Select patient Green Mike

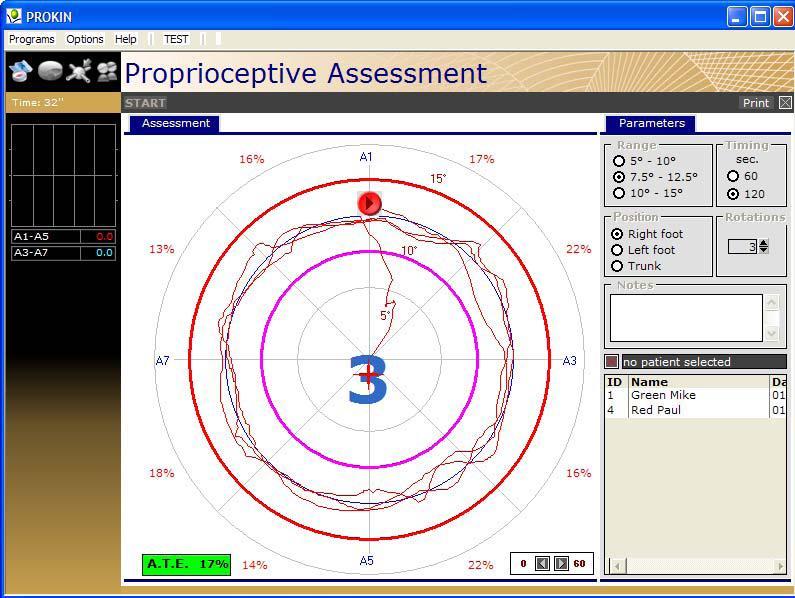point(695,395)
